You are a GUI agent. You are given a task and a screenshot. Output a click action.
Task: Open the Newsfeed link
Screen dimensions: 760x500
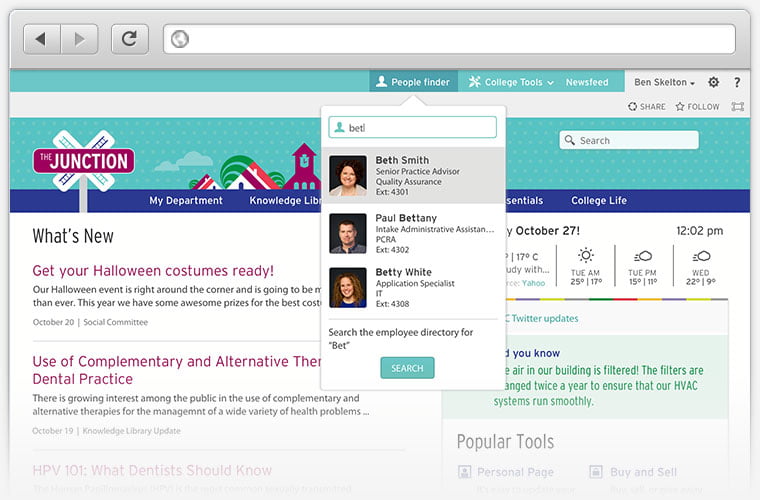(587, 82)
